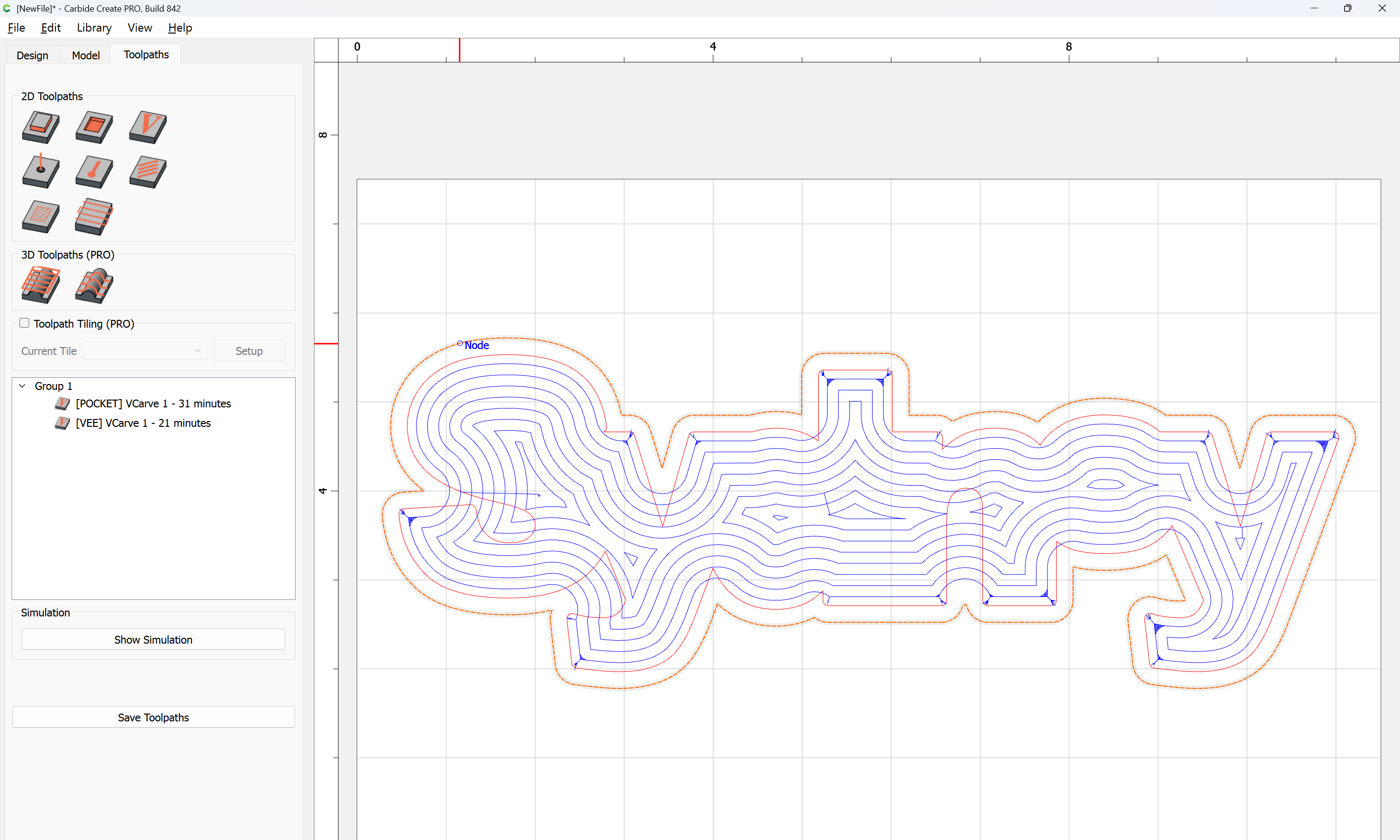
Task: Select the Contour toolpath icon
Action: point(41,127)
